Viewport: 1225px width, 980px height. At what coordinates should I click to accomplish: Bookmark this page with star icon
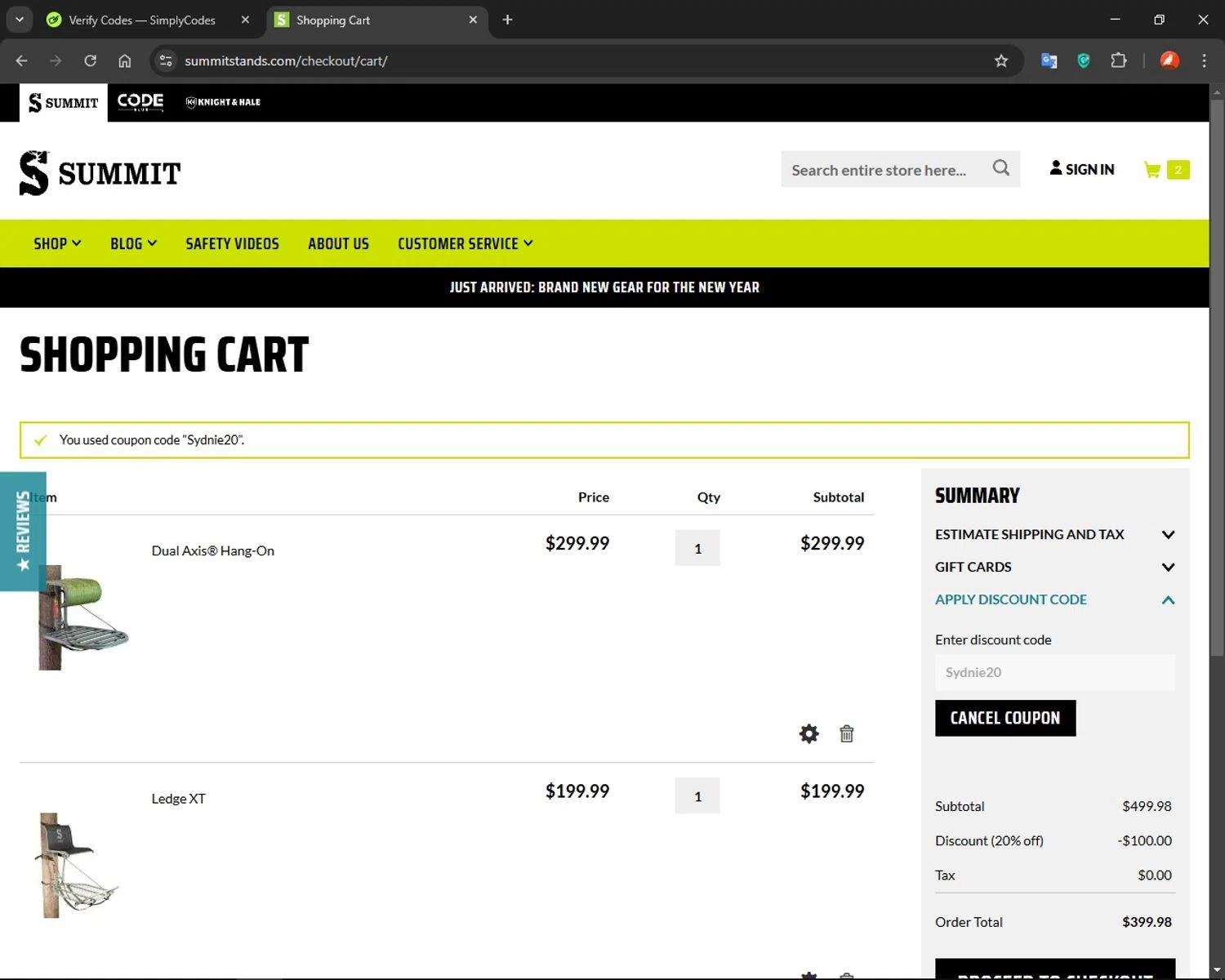coord(1001,61)
